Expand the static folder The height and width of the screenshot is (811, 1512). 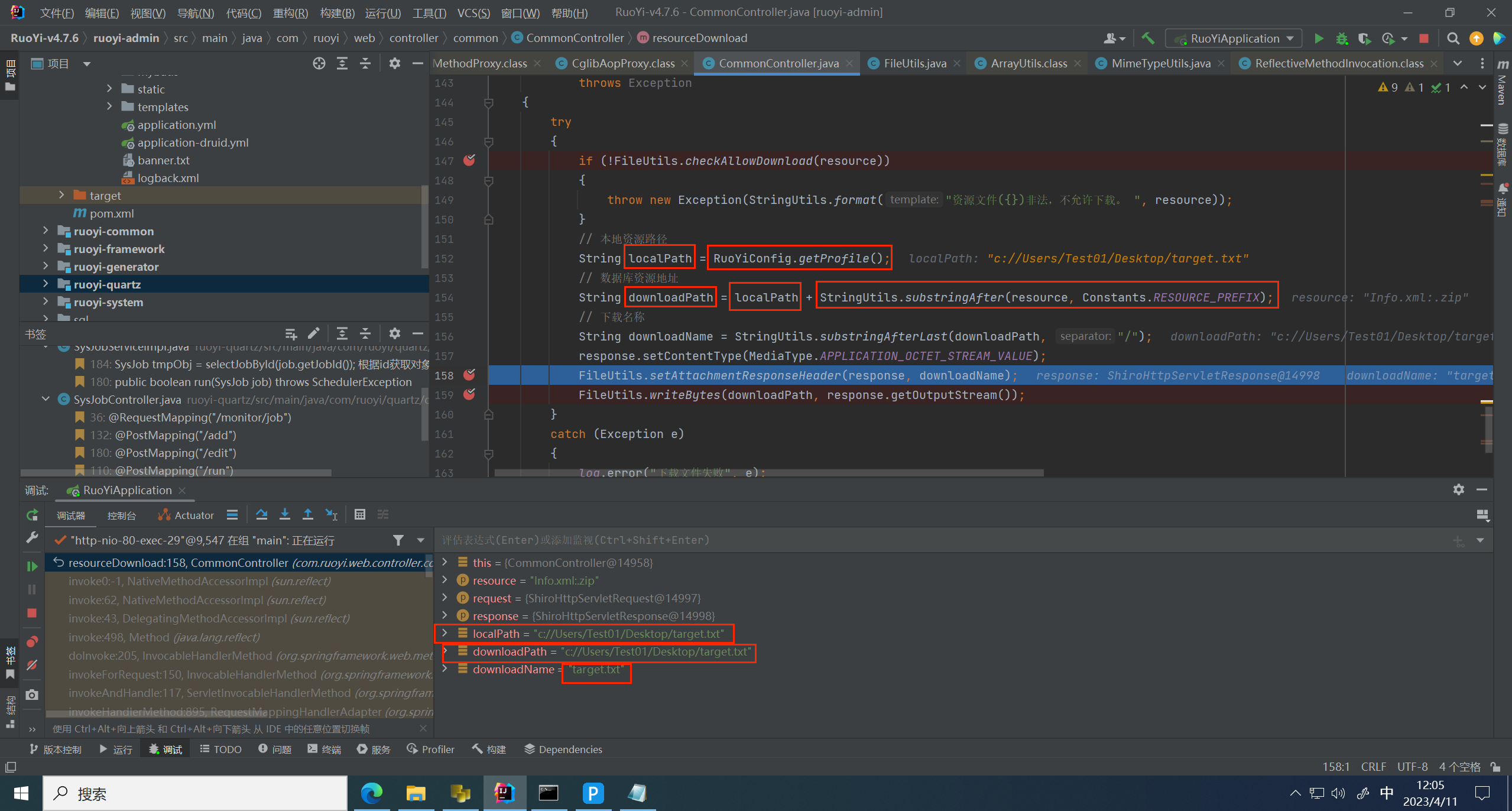[x=109, y=89]
